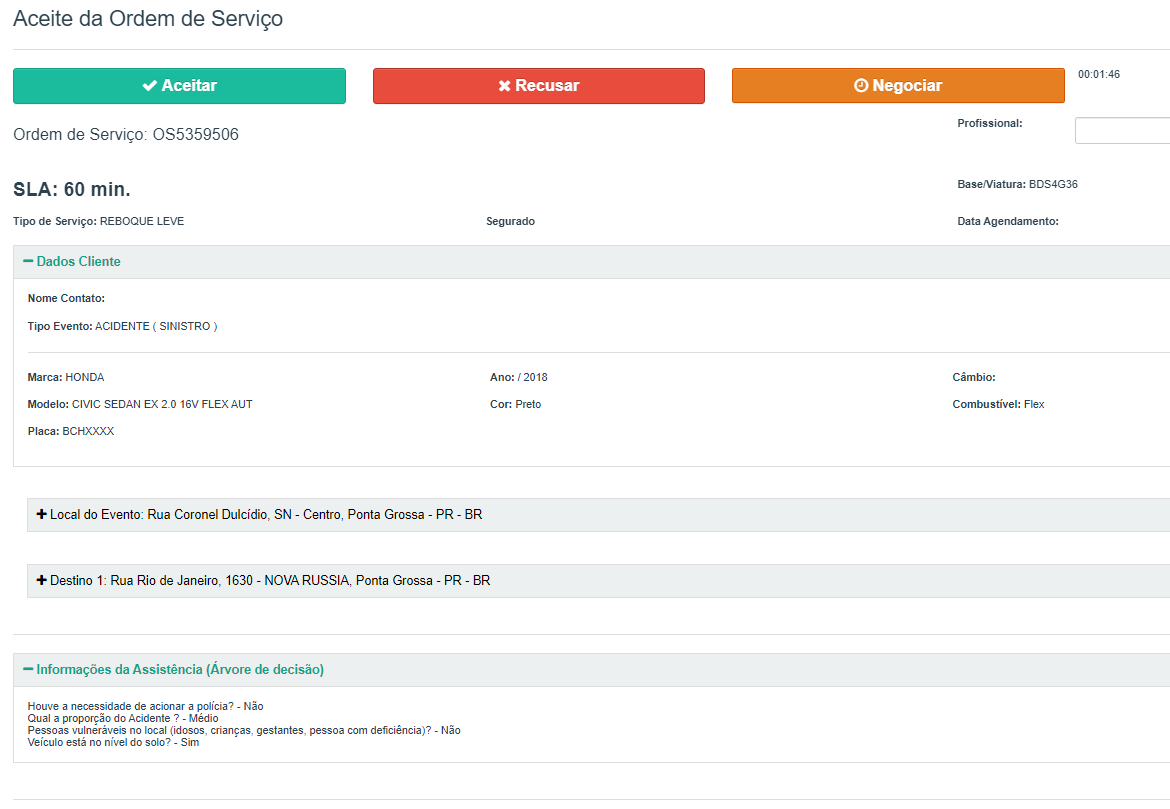Click the X icon on Recusar
Image resolution: width=1170 pixels, height=809 pixels.
tap(504, 86)
